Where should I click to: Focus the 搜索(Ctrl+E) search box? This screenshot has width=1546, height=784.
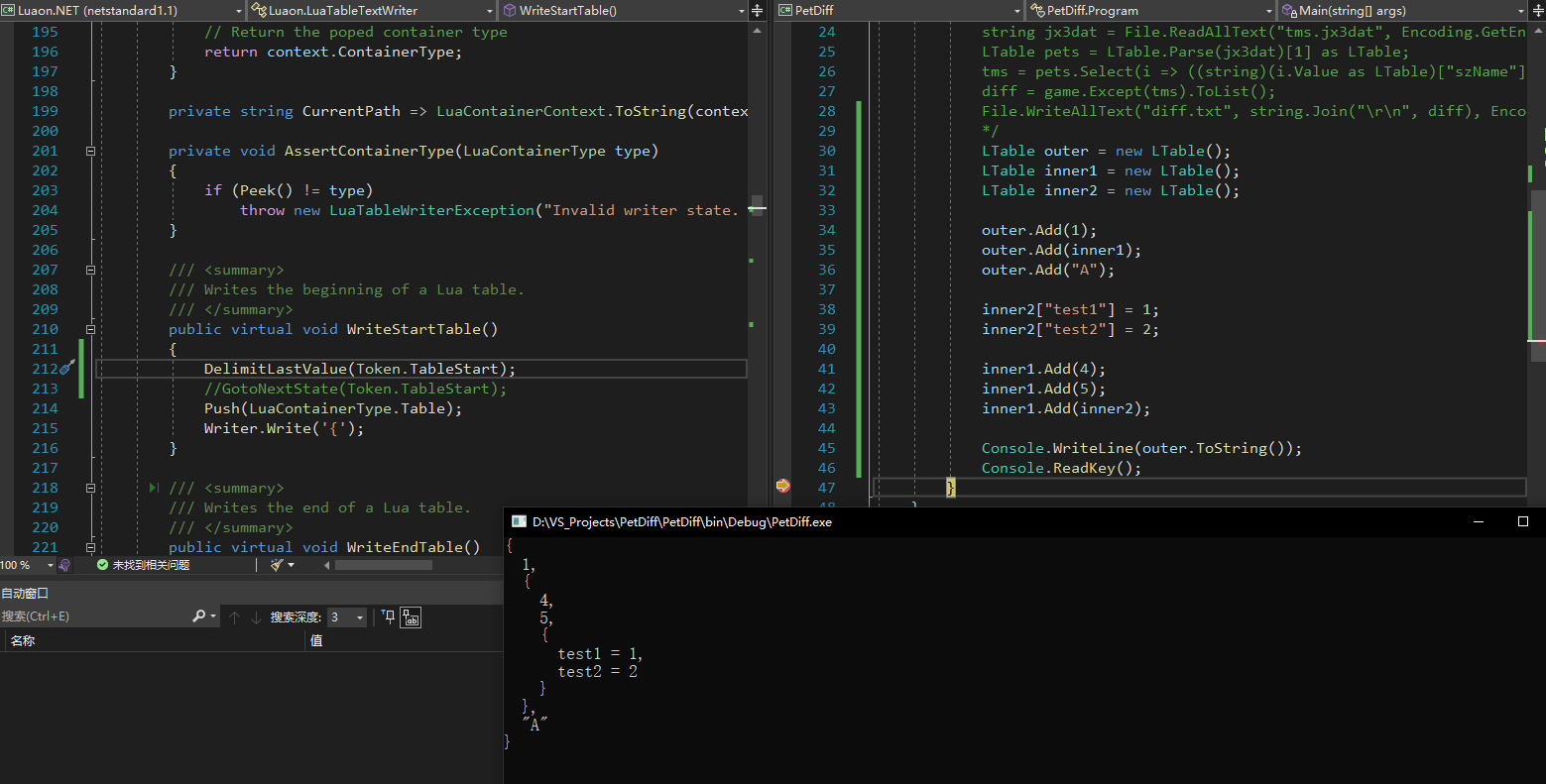pos(95,616)
